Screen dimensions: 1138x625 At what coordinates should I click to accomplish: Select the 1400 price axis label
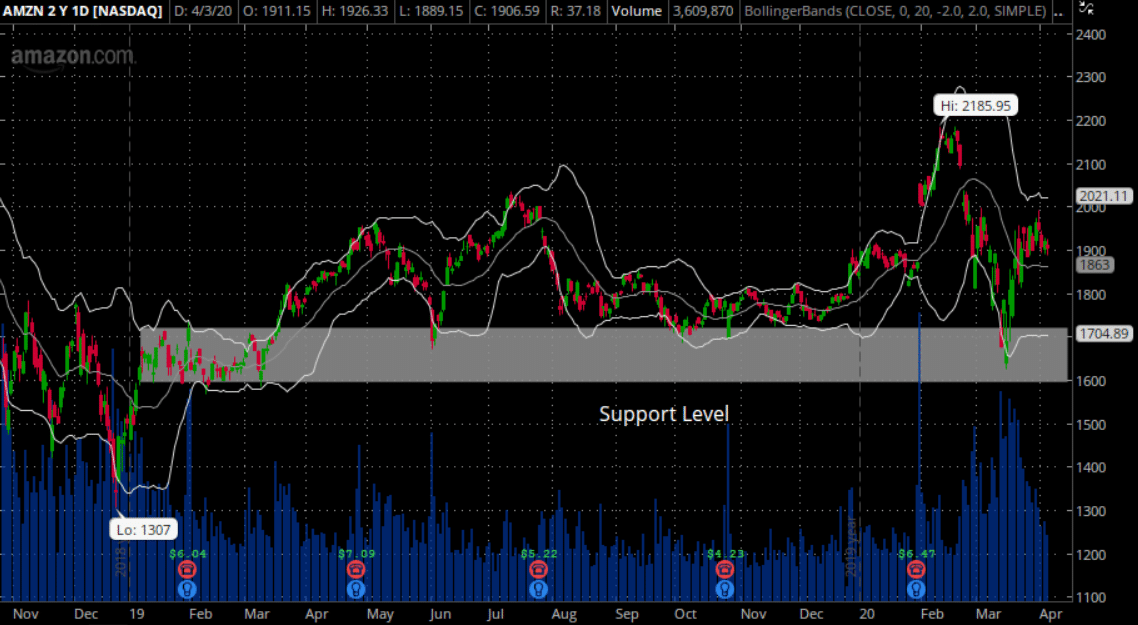1092,467
